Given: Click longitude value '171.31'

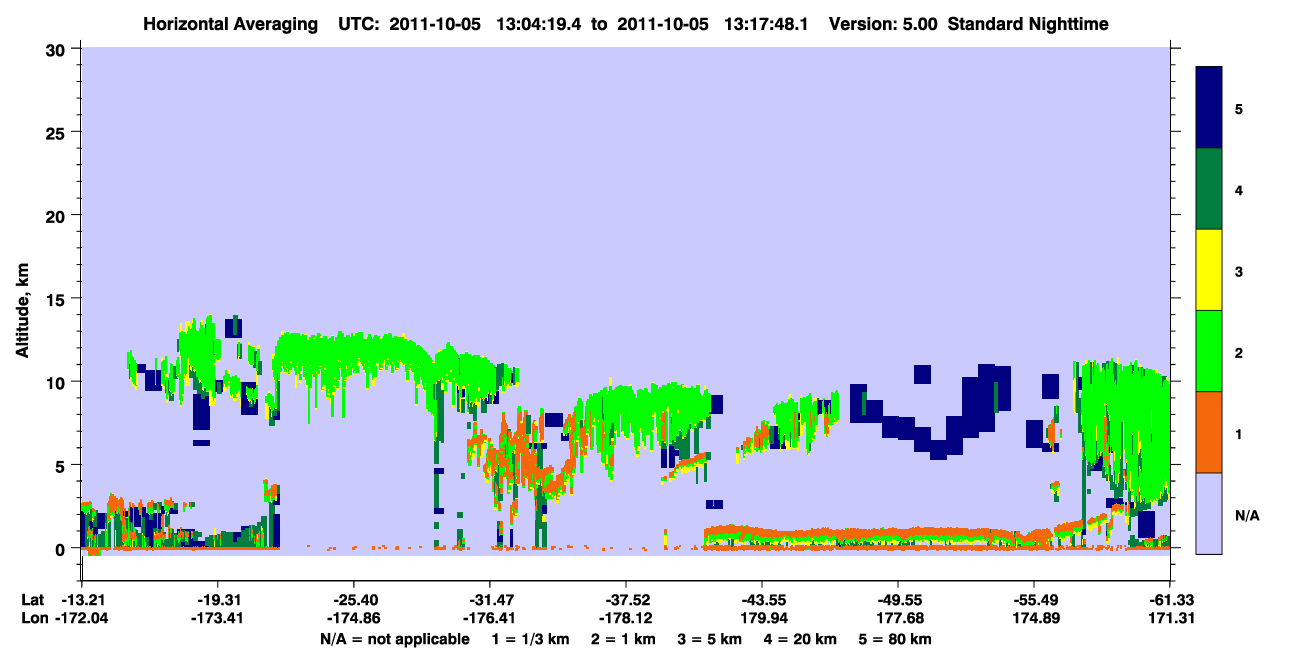Looking at the screenshot, I should click(x=1170, y=619).
